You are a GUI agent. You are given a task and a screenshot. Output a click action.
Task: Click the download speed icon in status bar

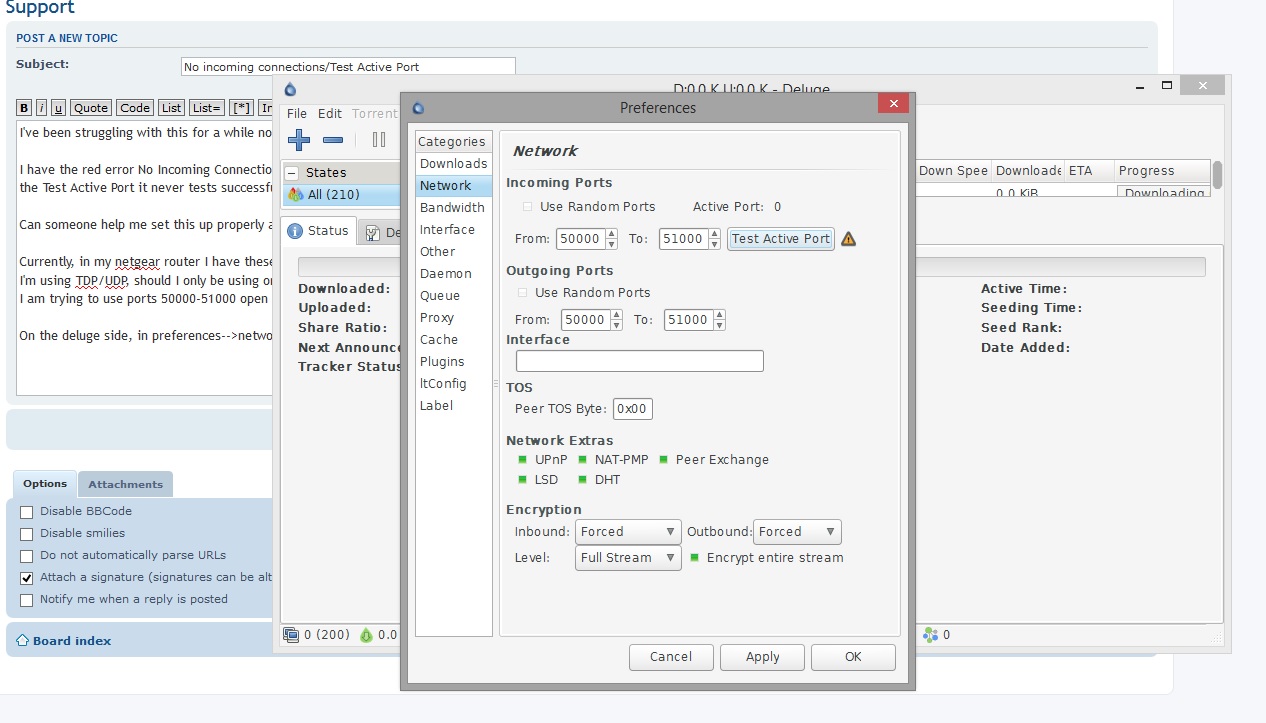[366, 634]
